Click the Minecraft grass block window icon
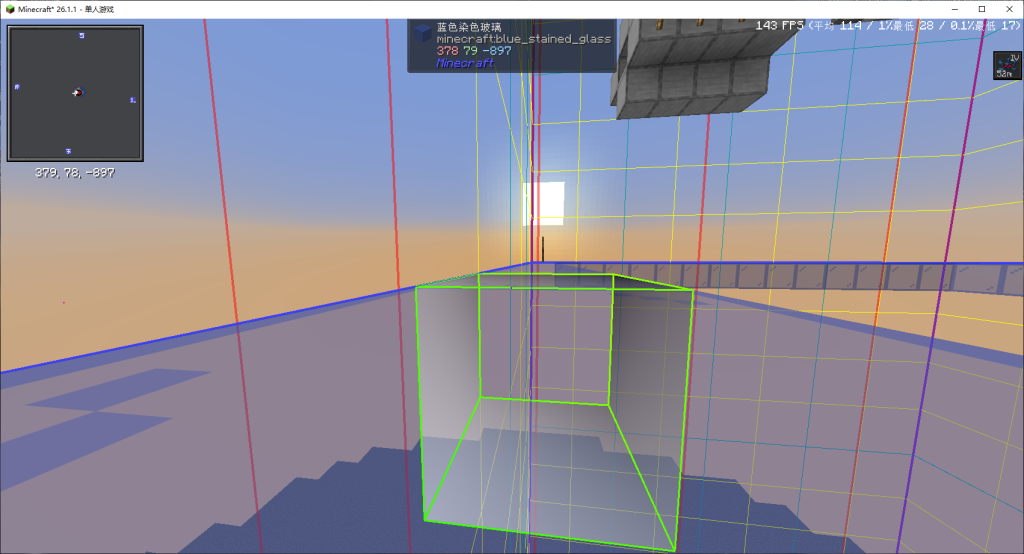The width and height of the screenshot is (1024, 554). tap(10, 9)
